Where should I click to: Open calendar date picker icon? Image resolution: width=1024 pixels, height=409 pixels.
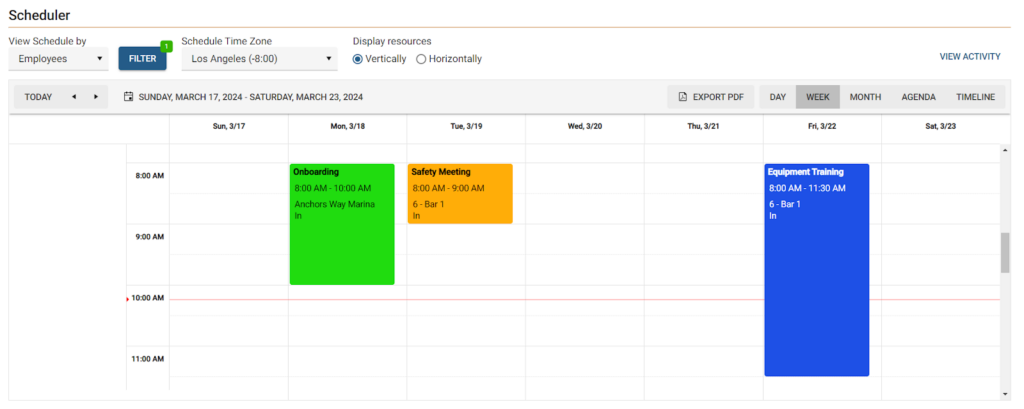click(x=129, y=97)
